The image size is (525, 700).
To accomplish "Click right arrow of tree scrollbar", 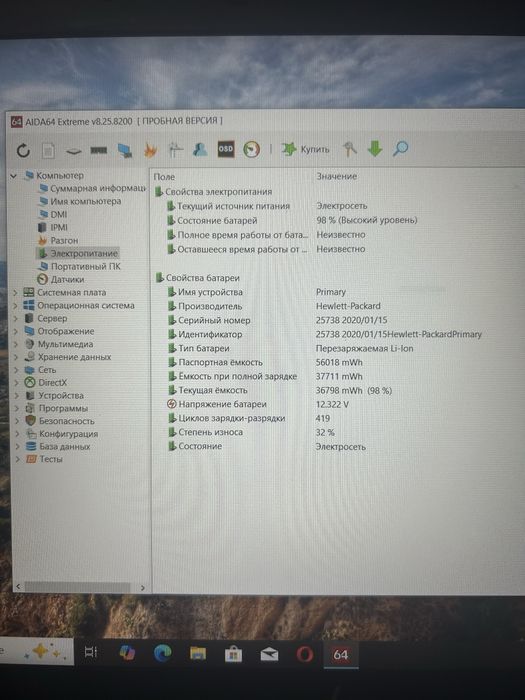I will coord(142,588).
